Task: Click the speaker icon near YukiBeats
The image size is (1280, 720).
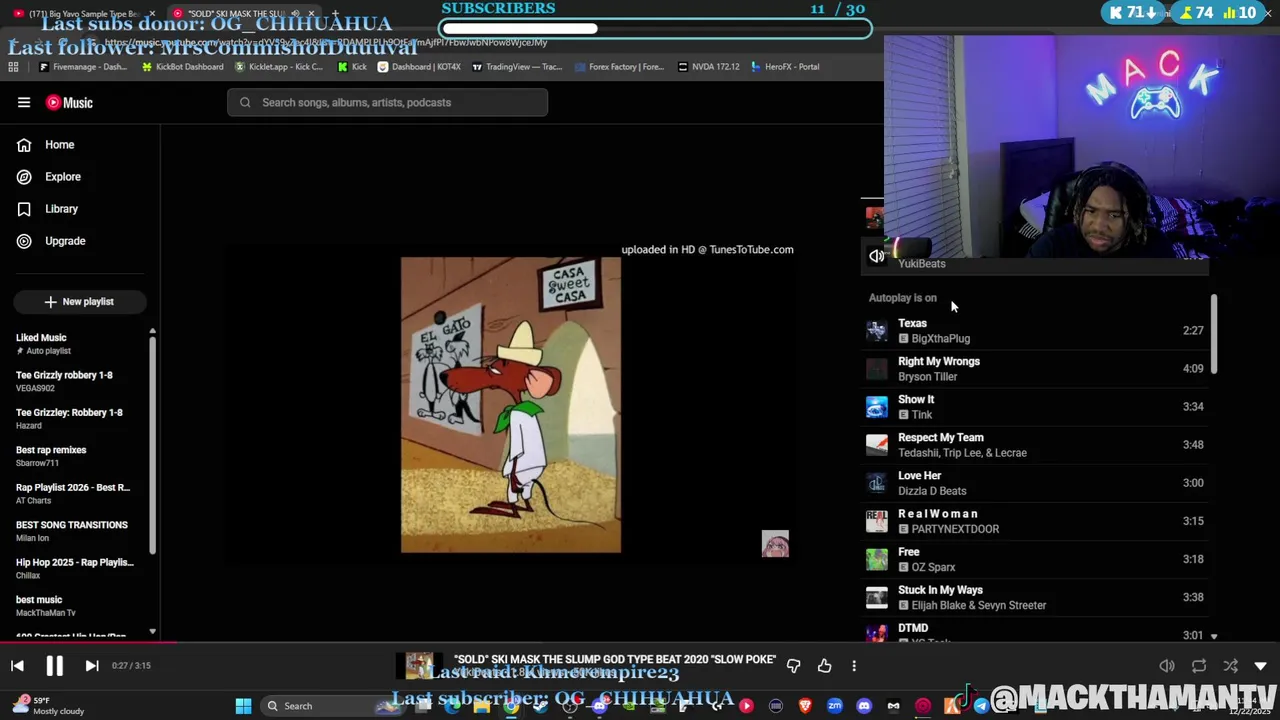Action: [x=877, y=256]
